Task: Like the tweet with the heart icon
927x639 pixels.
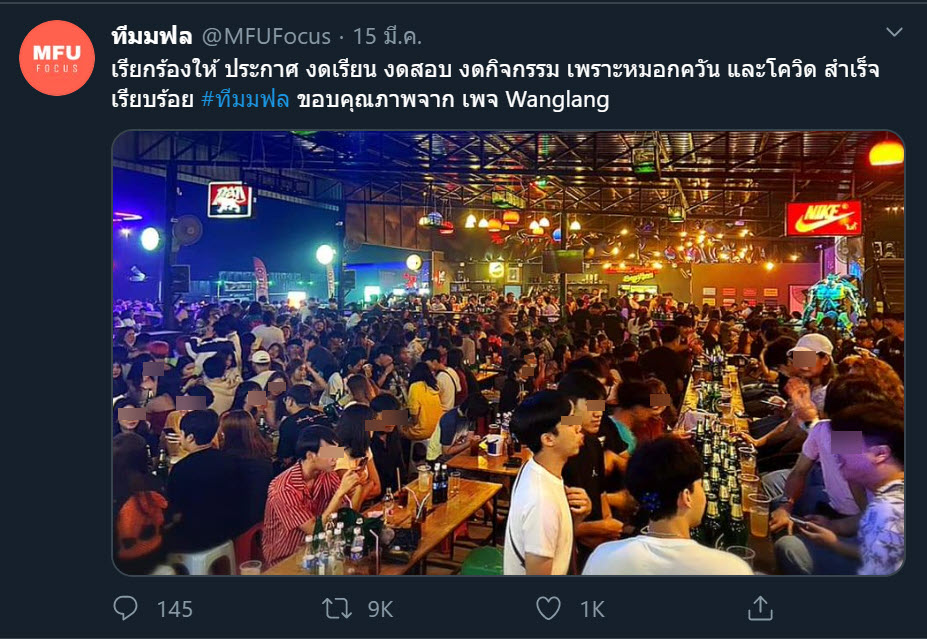Action: [548, 608]
